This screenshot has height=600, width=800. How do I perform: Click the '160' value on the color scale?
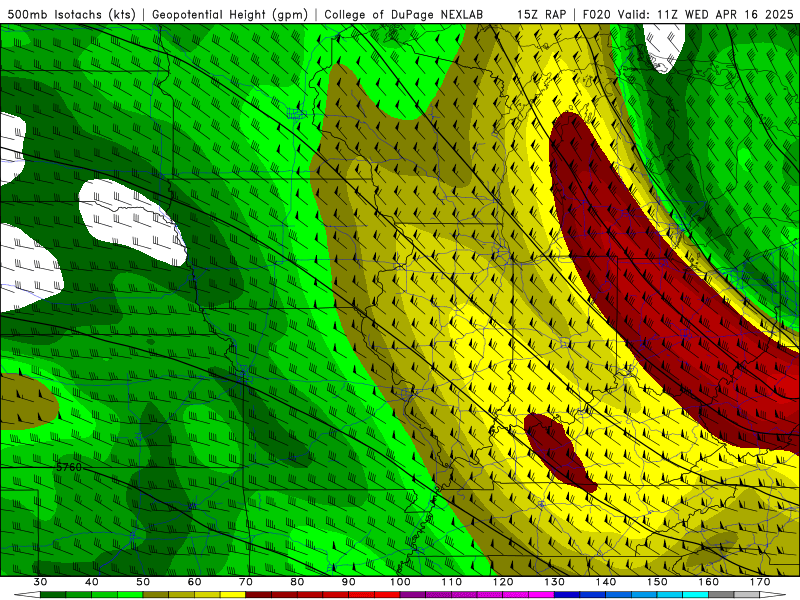point(708,582)
